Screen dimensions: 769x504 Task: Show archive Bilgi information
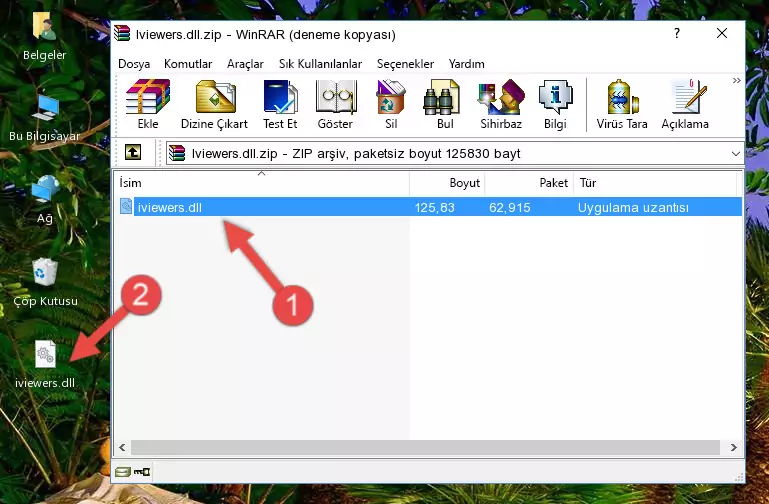(x=555, y=104)
